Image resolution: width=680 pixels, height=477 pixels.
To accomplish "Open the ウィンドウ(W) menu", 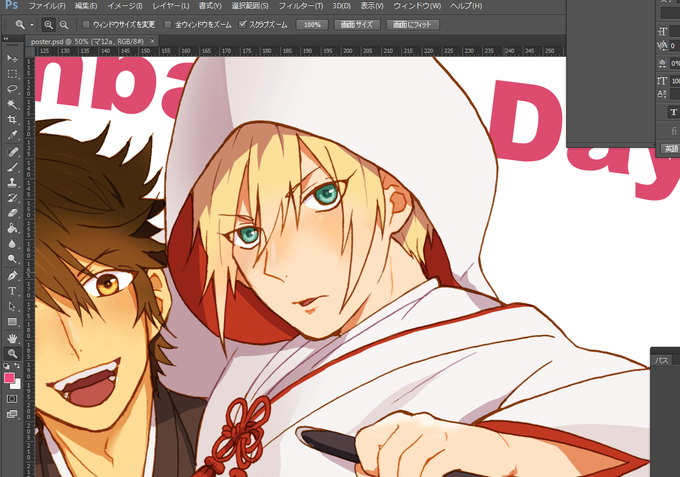I will point(417,6).
